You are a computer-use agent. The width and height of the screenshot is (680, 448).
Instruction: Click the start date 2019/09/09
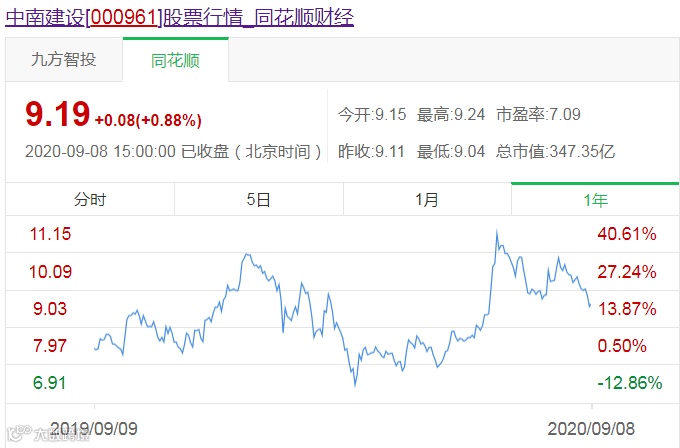click(94, 429)
